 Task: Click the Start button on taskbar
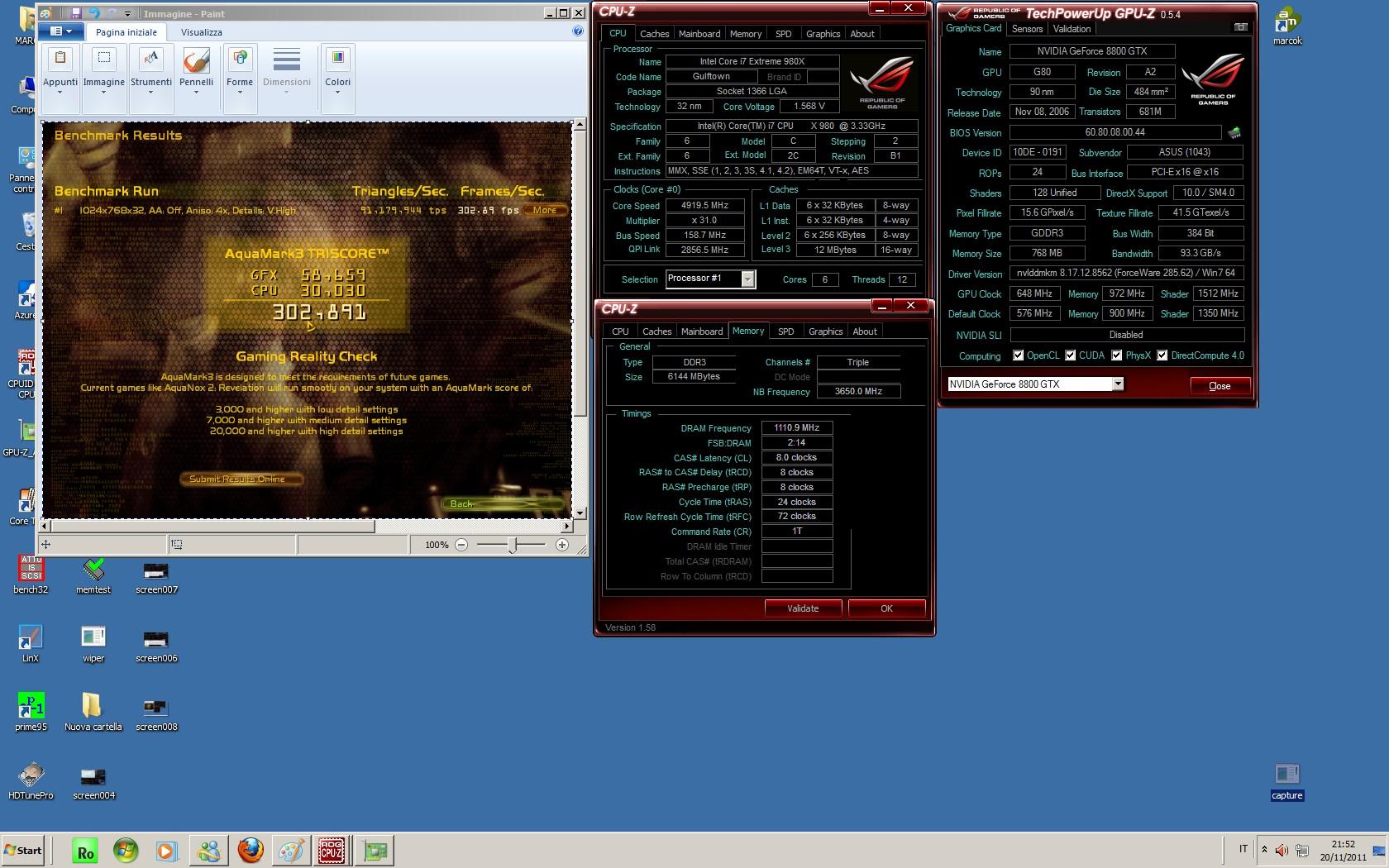click(x=23, y=850)
